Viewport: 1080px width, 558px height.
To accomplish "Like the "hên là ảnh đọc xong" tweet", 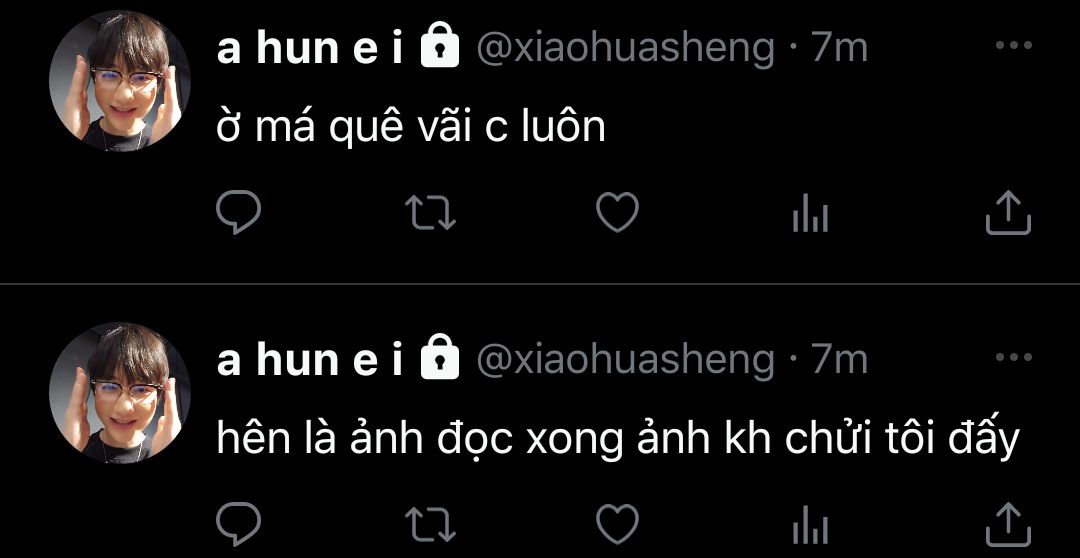I will 617,524.
